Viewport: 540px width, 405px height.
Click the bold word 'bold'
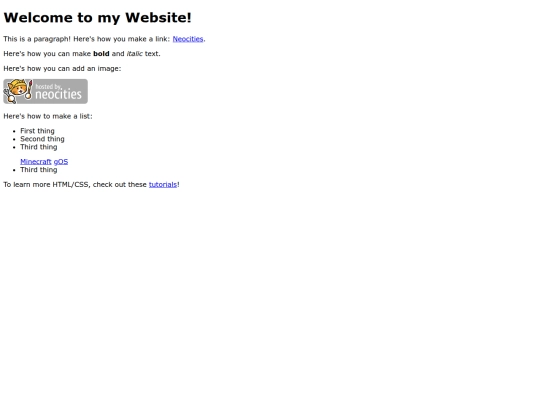click(101, 54)
